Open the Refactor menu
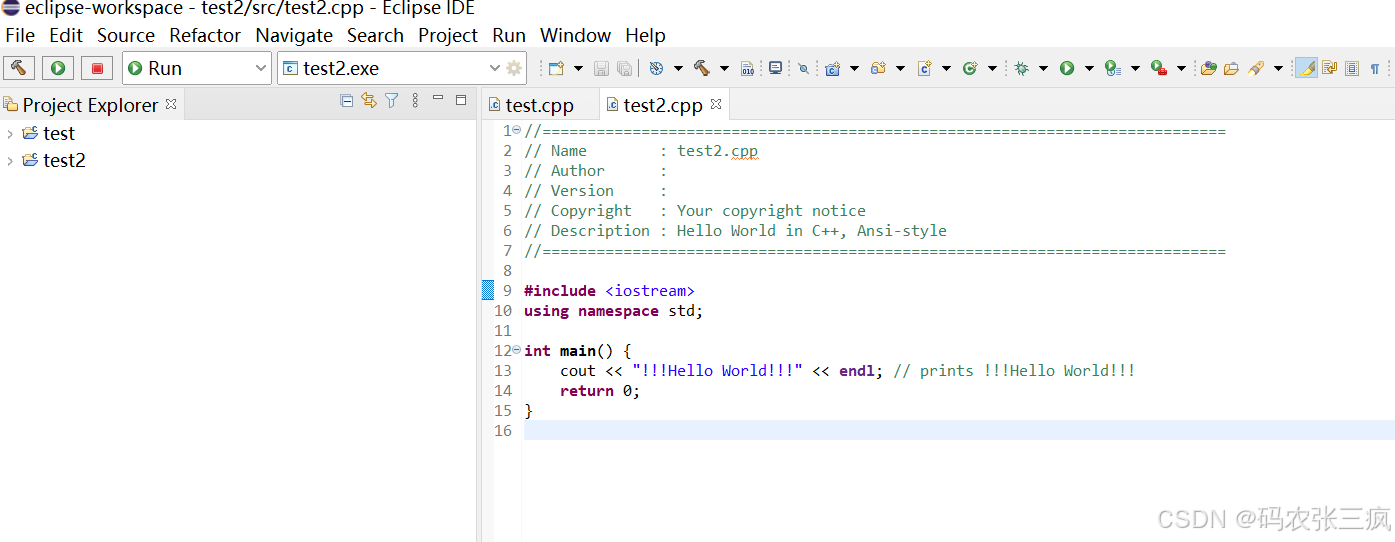Viewport: 1395px width, 542px height. tap(205, 35)
